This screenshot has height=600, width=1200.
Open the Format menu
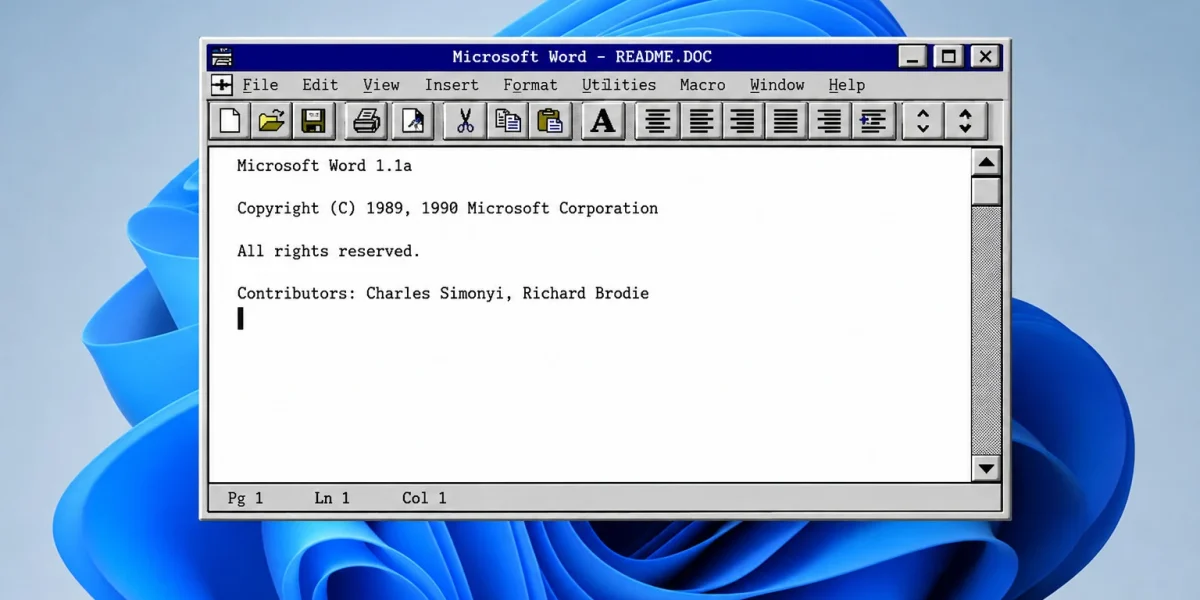pos(530,85)
